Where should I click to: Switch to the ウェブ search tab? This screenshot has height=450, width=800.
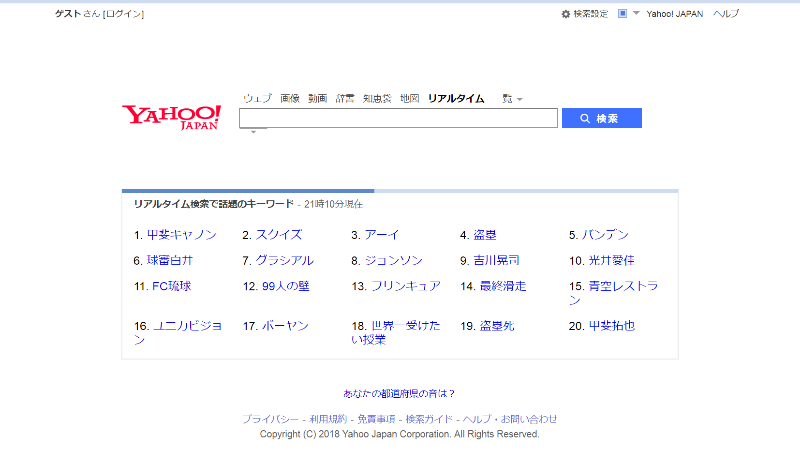click(257, 98)
